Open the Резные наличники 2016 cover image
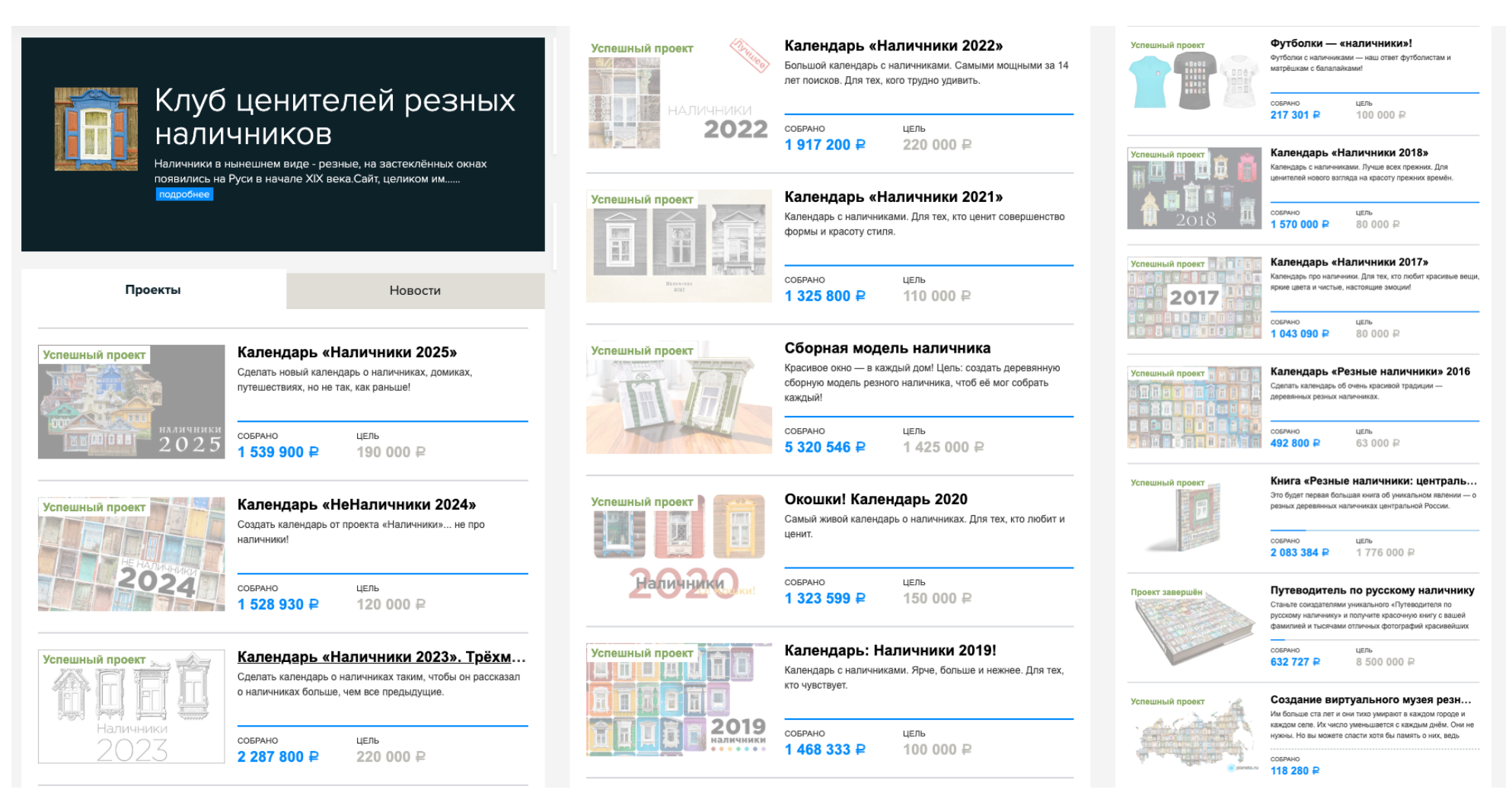The height and width of the screenshot is (809, 1512). click(1195, 407)
